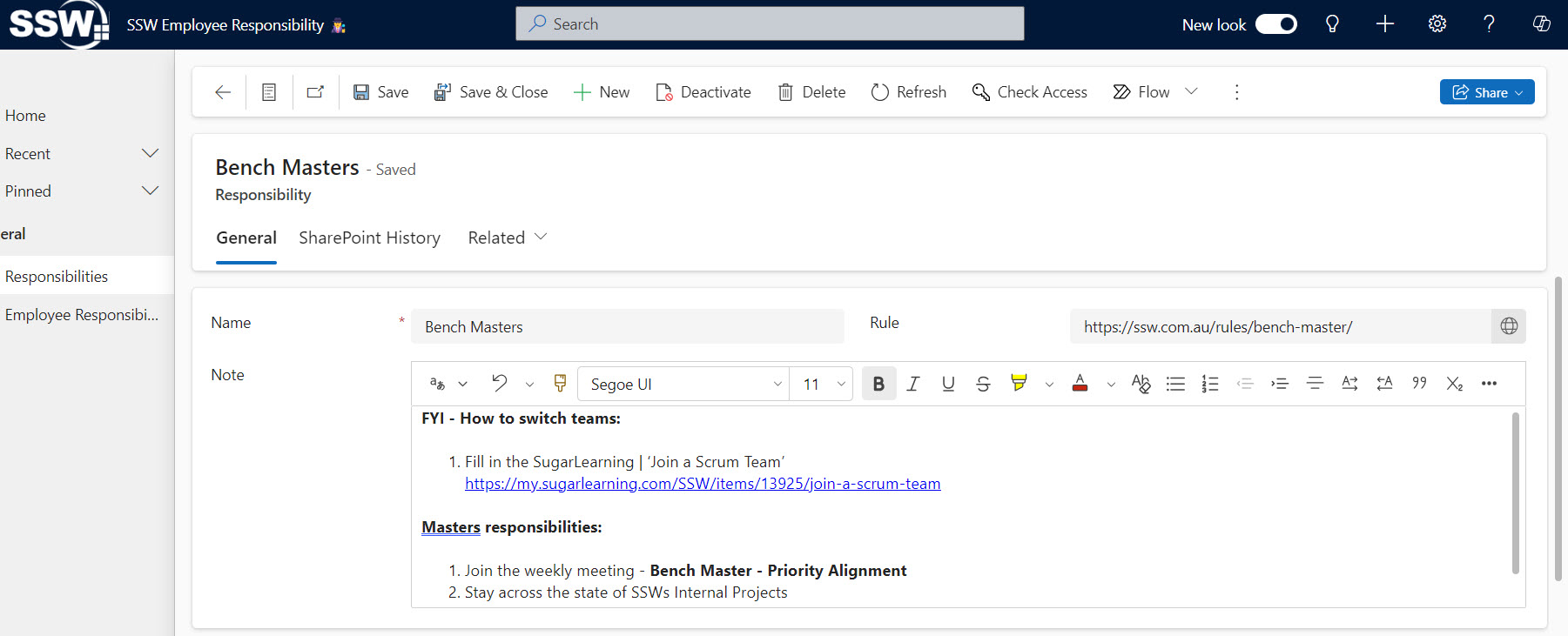Click the Refresh record icon
Image resolution: width=1568 pixels, height=636 pixels.
coord(880,92)
